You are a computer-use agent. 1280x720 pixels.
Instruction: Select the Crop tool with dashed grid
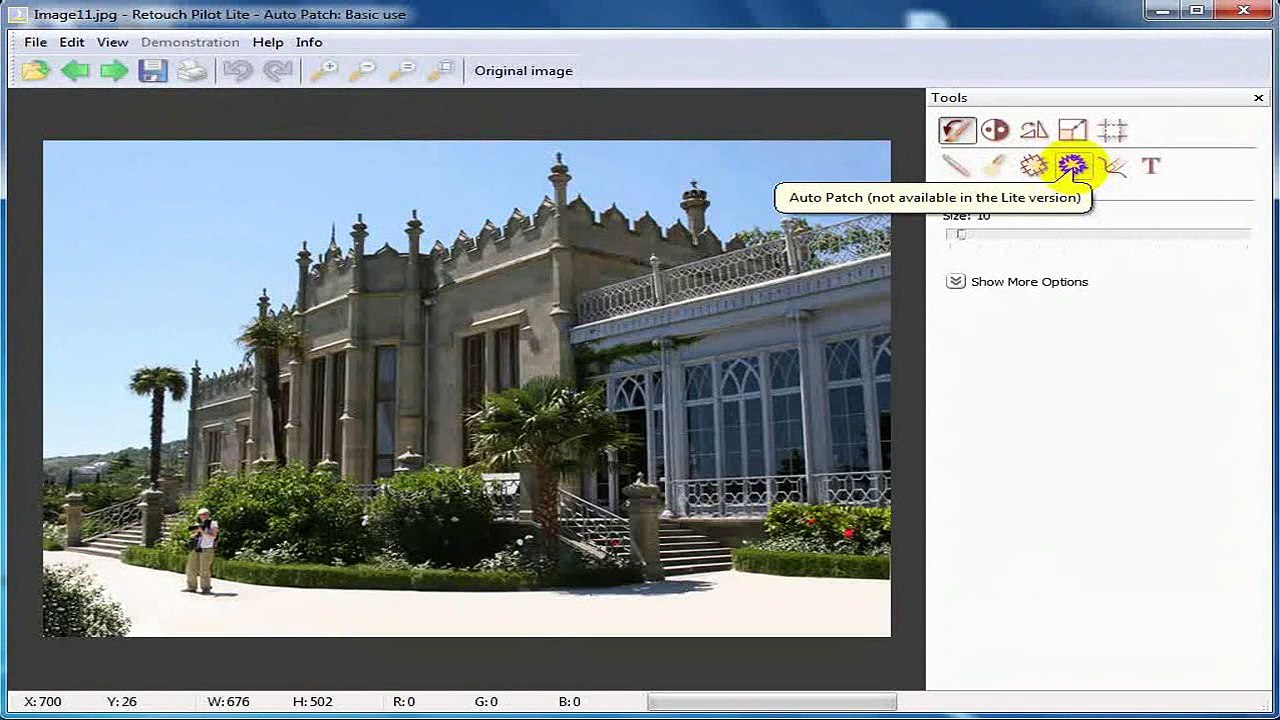[1112, 130]
